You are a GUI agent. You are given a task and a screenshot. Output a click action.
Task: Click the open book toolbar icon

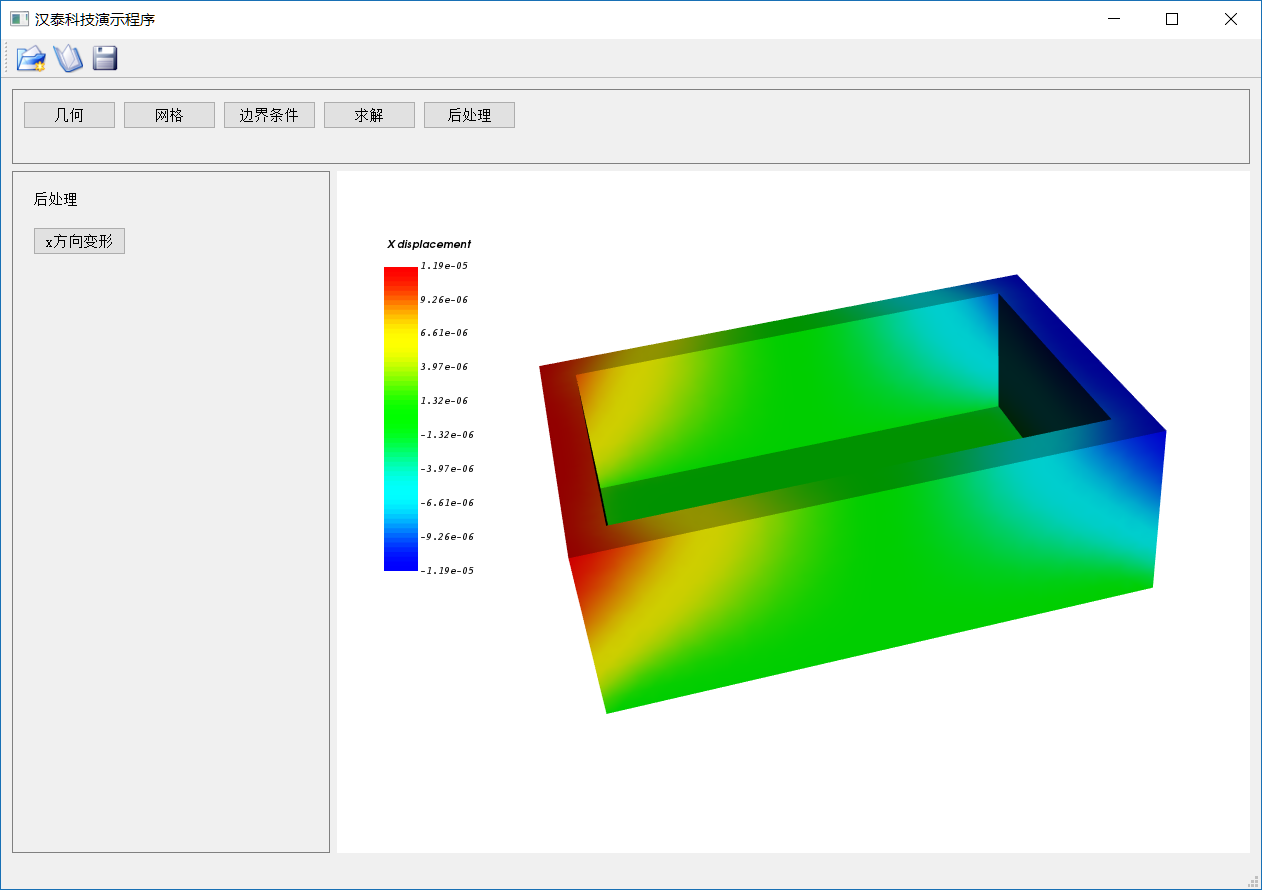68,59
